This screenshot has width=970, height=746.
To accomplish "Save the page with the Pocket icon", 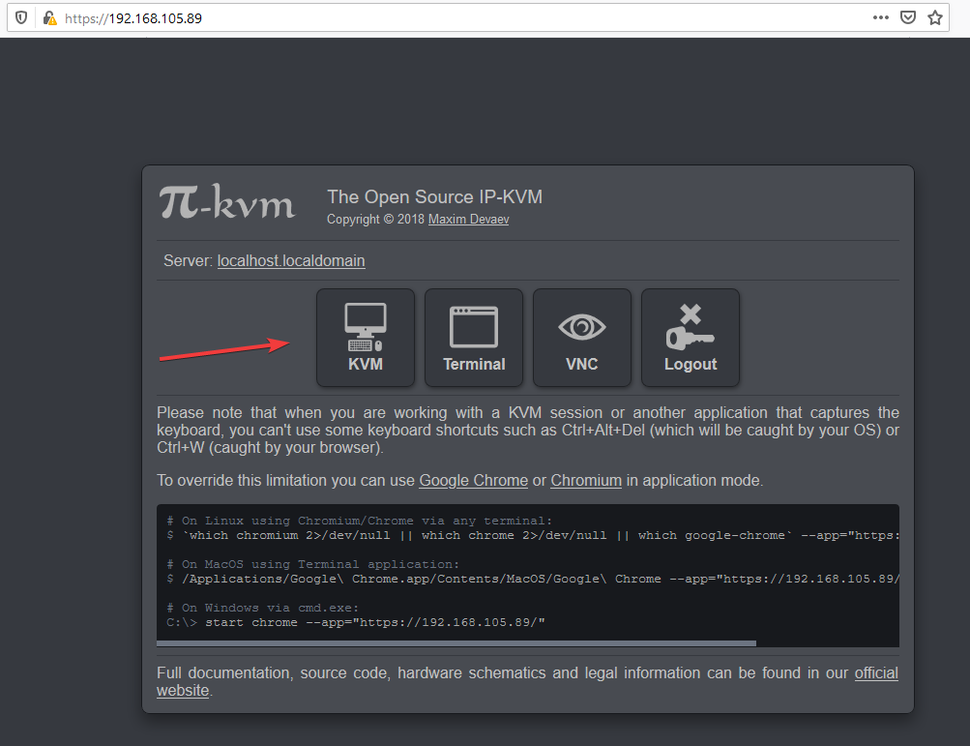I will (x=907, y=17).
